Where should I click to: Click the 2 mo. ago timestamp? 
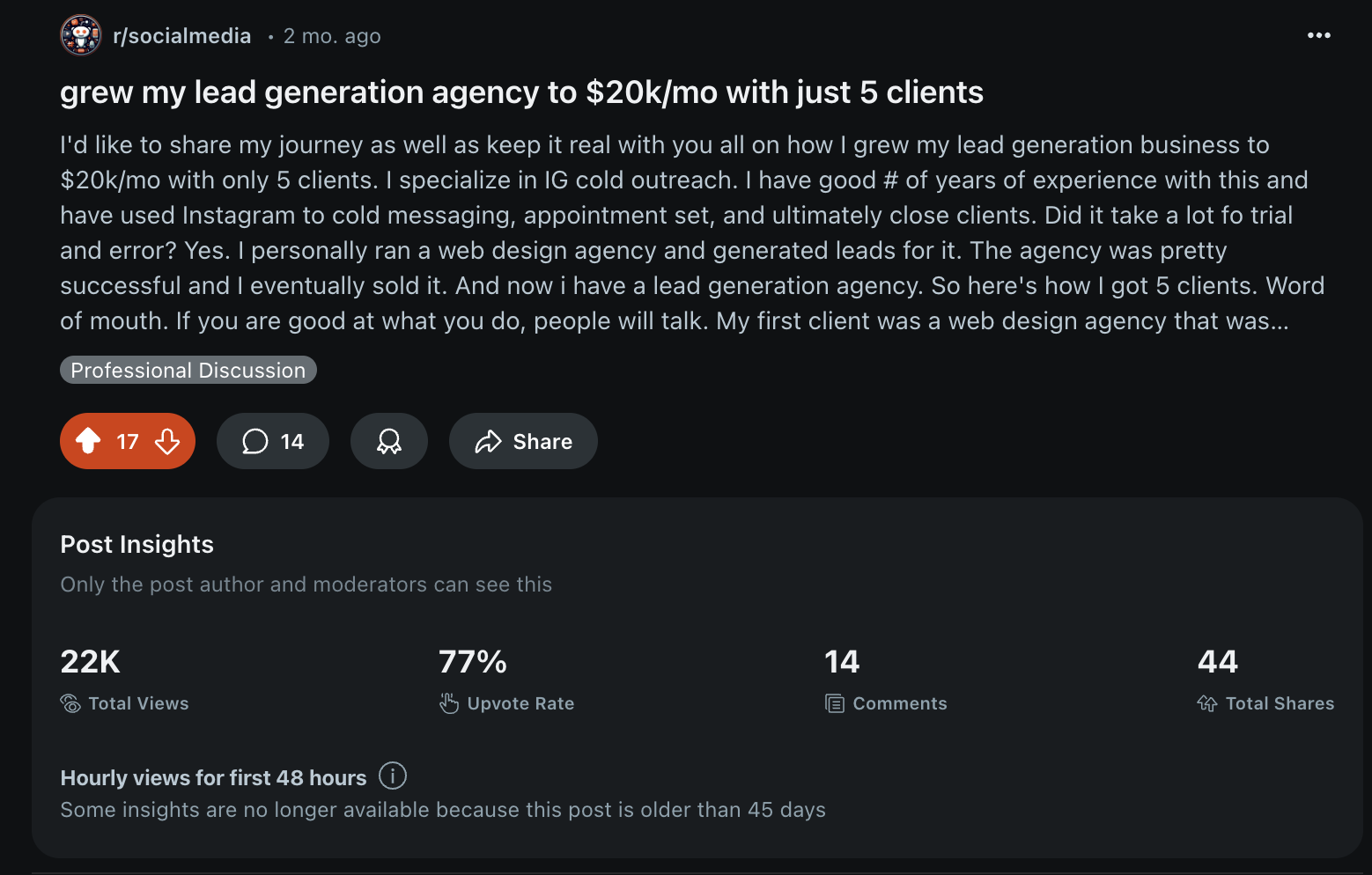tap(332, 36)
